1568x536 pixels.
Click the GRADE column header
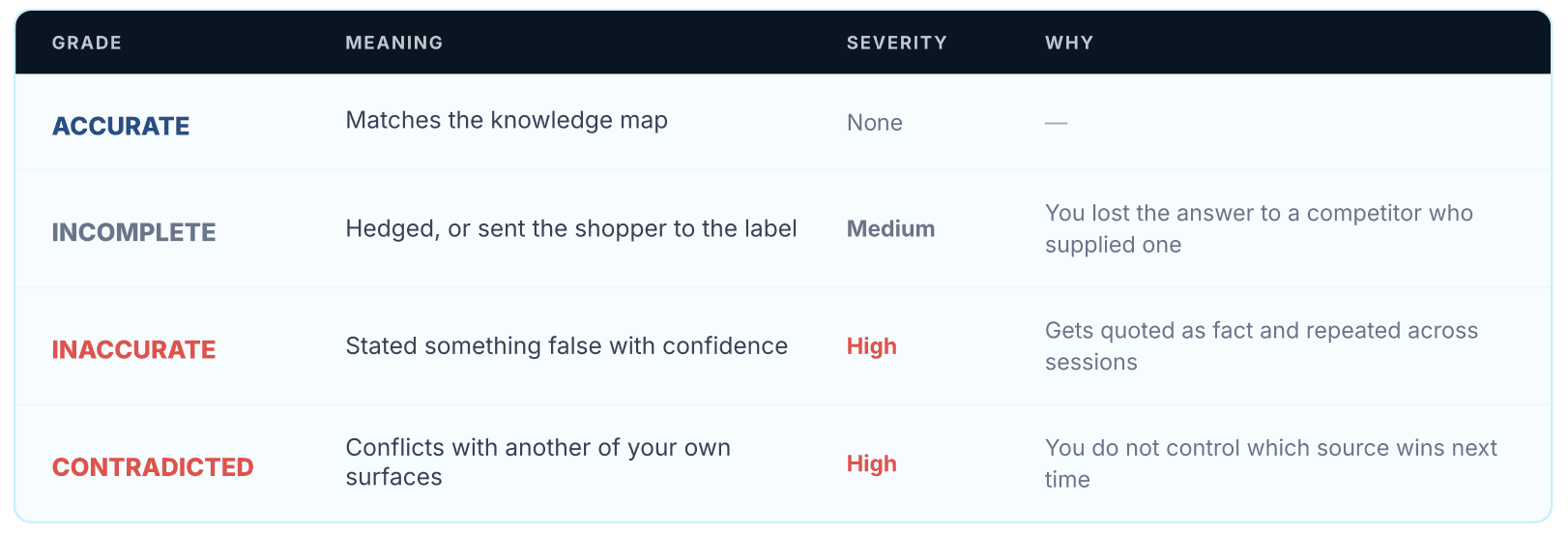(x=87, y=43)
